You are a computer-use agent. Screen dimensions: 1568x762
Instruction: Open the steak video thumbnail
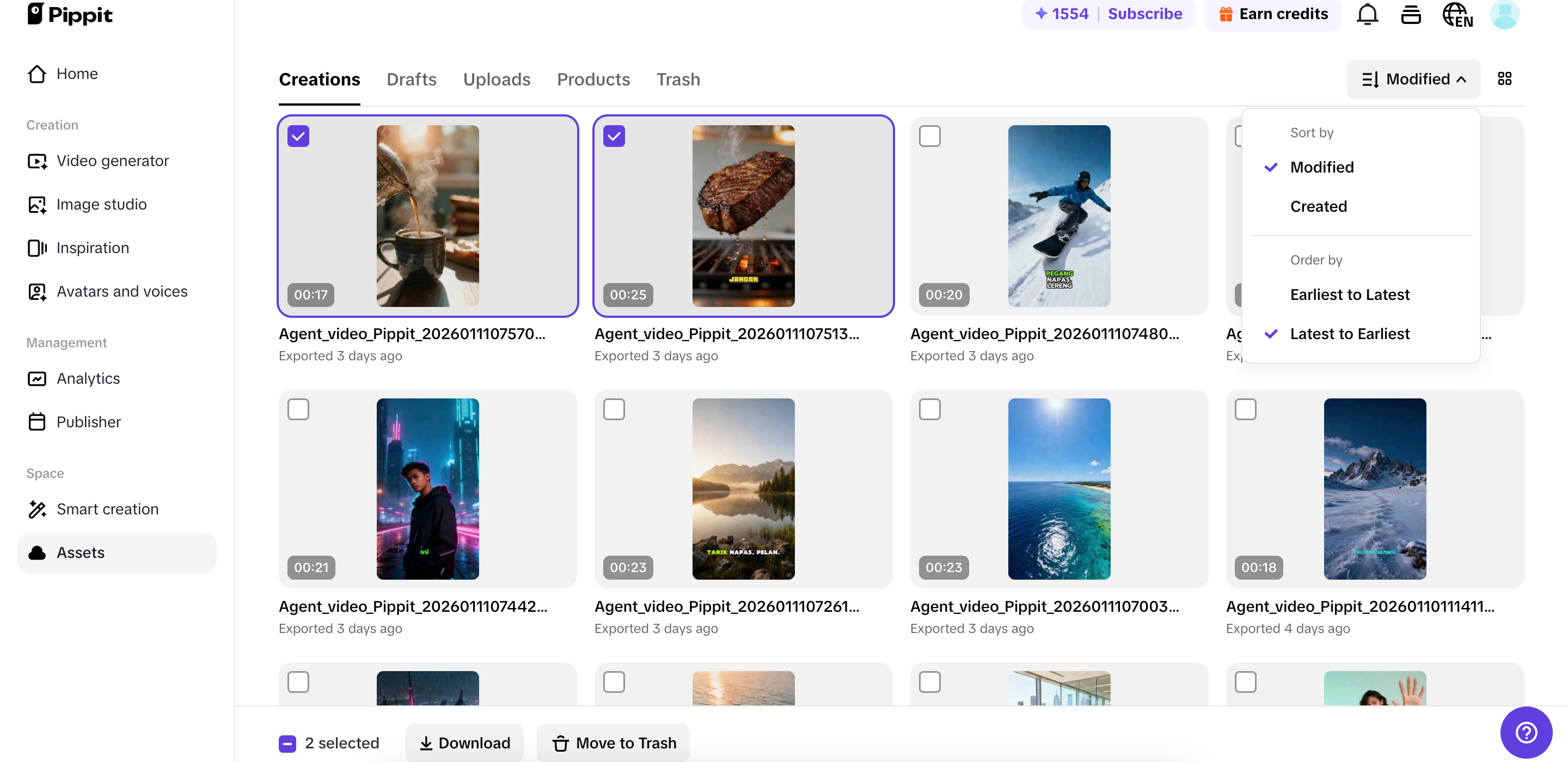743,216
